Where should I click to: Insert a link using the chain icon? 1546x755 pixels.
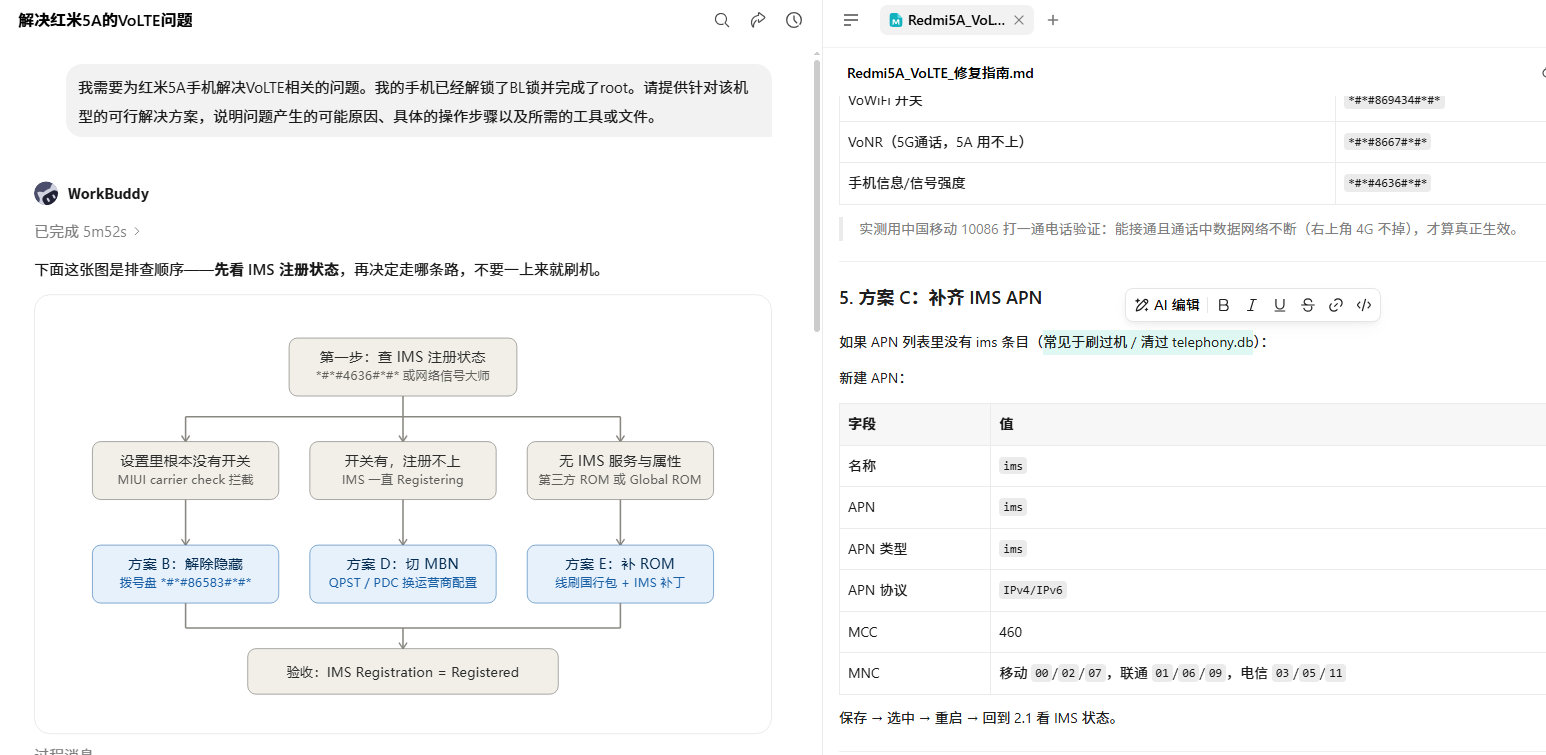pos(1335,305)
